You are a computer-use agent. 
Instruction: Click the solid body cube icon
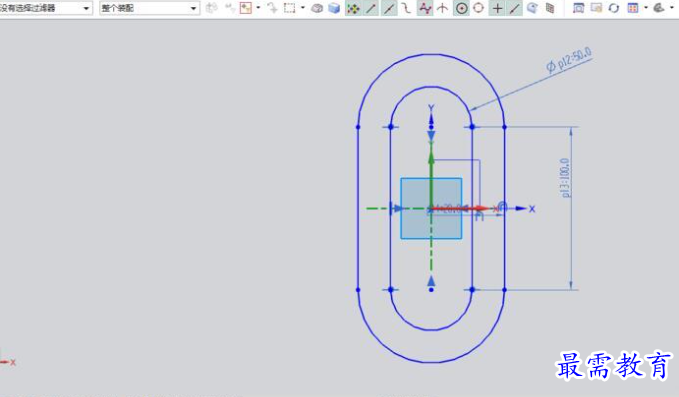pyautogui.click(x=334, y=8)
